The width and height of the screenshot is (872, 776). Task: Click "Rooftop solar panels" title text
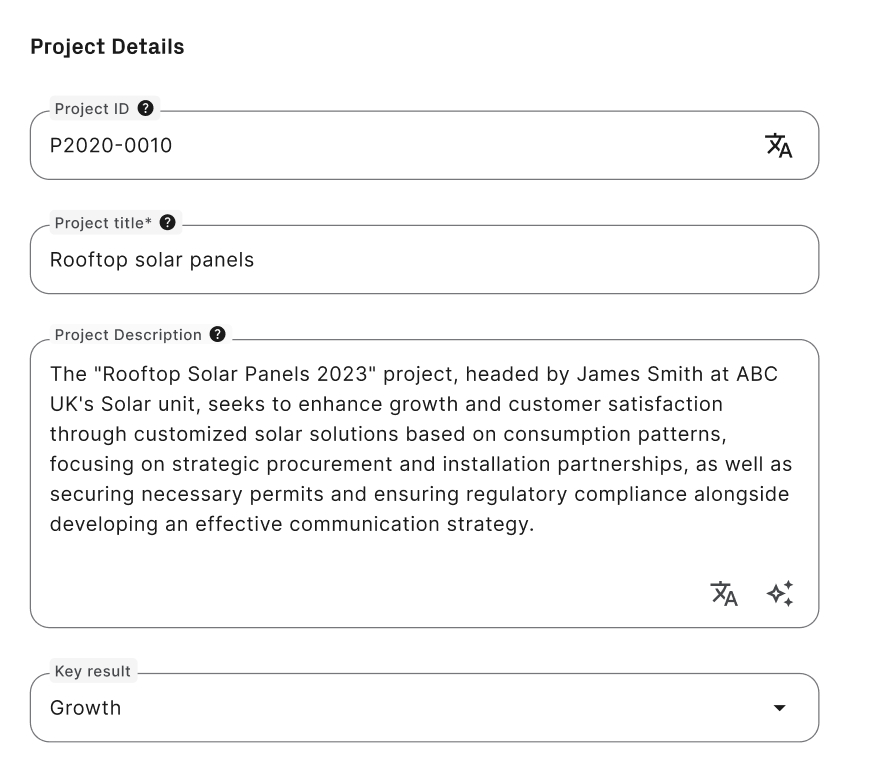pos(152,260)
